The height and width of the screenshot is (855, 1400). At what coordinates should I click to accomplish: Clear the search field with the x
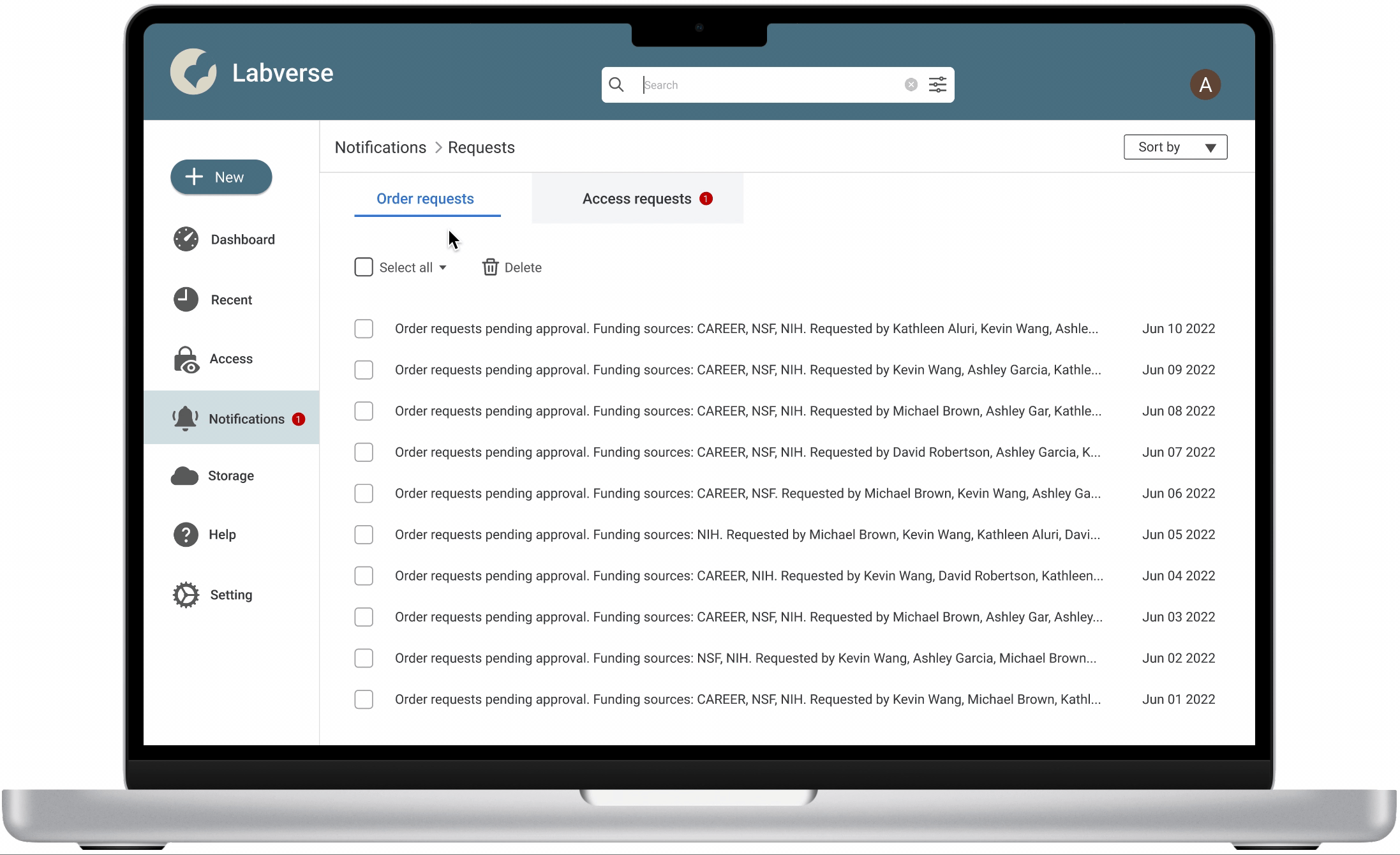pyautogui.click(x=911, y=84)
